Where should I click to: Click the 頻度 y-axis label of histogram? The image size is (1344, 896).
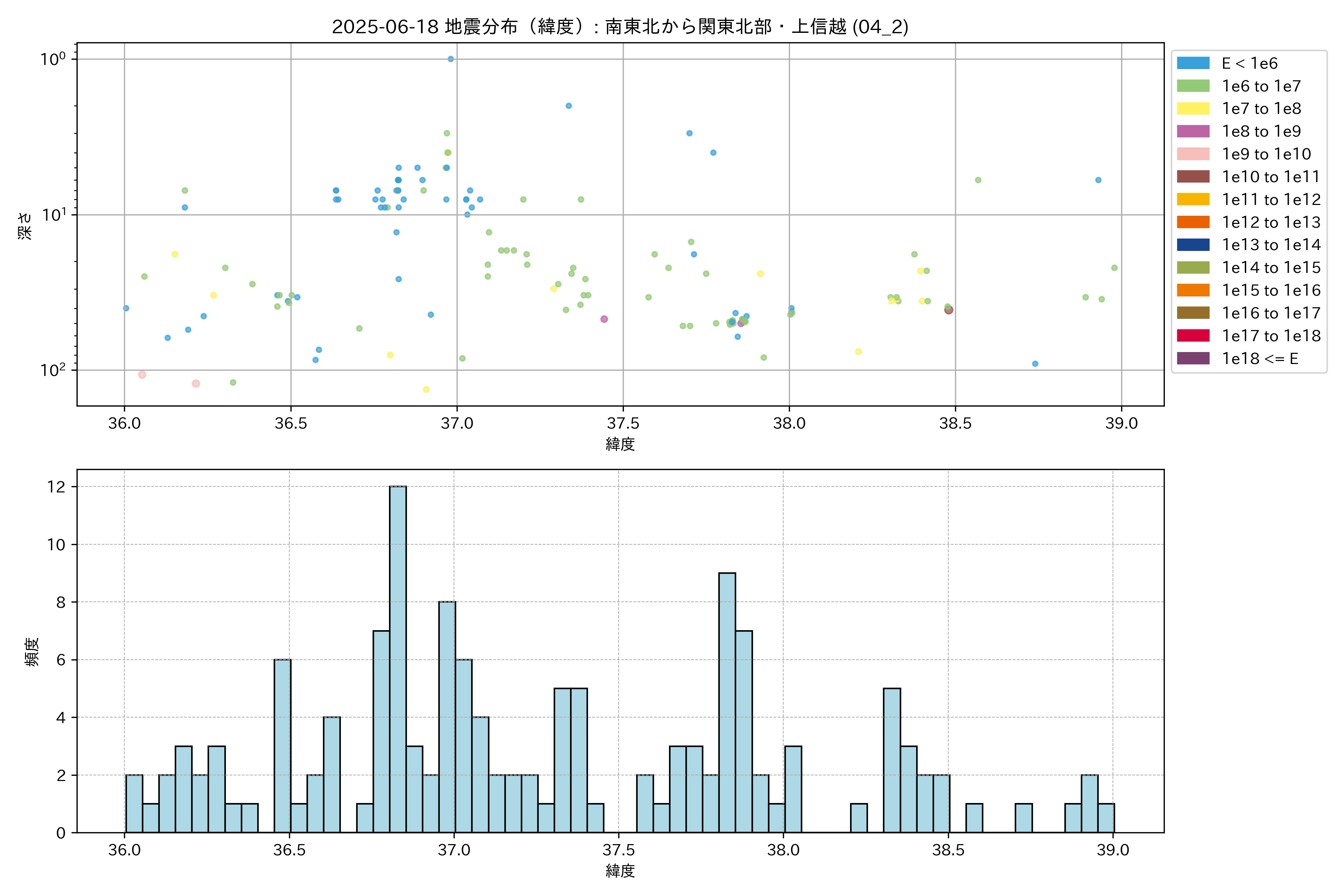click(x=32, y=651)
